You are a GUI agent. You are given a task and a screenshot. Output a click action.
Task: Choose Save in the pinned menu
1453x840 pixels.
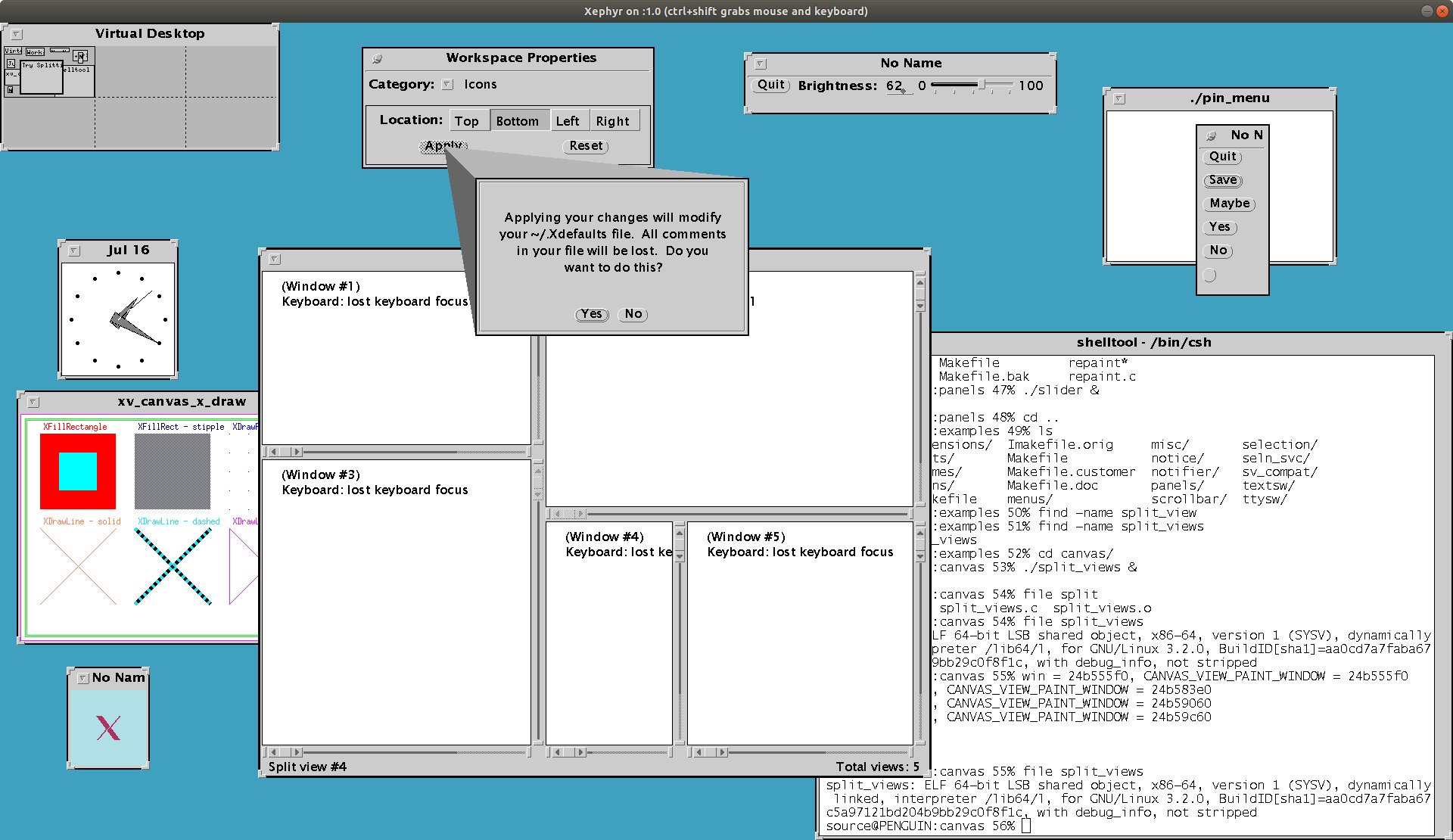[x=1222, y=180]
